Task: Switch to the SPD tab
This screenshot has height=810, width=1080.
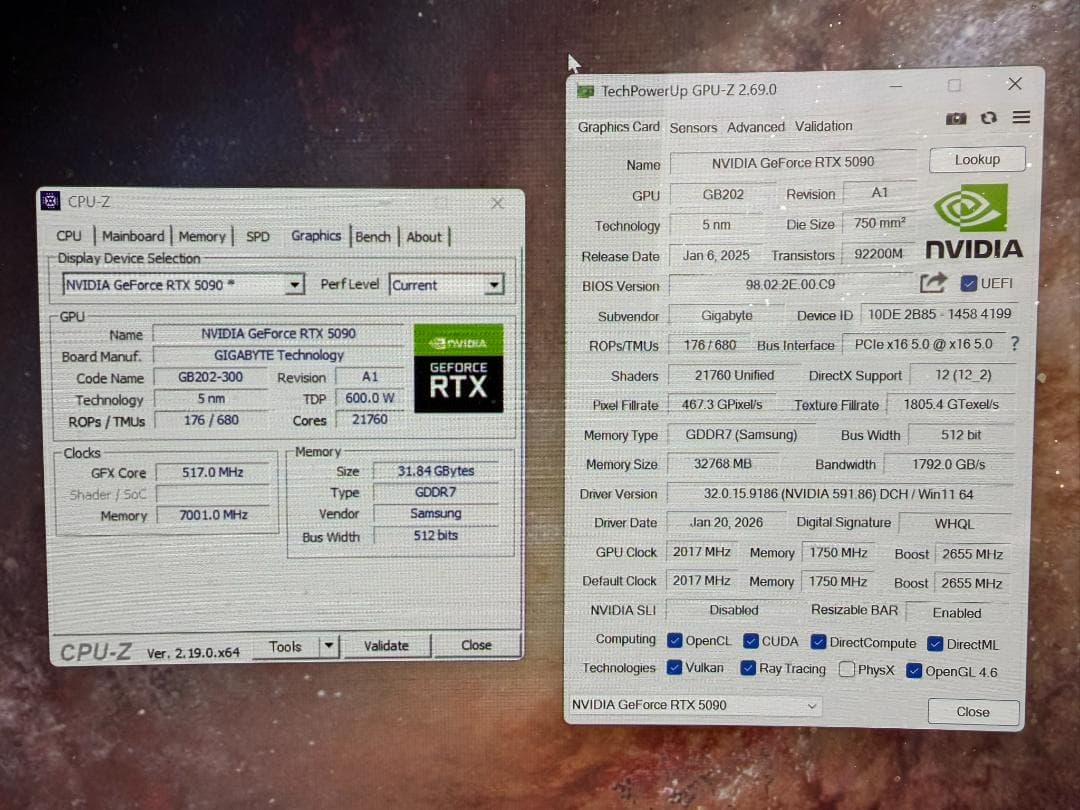Action: point(258,236)
